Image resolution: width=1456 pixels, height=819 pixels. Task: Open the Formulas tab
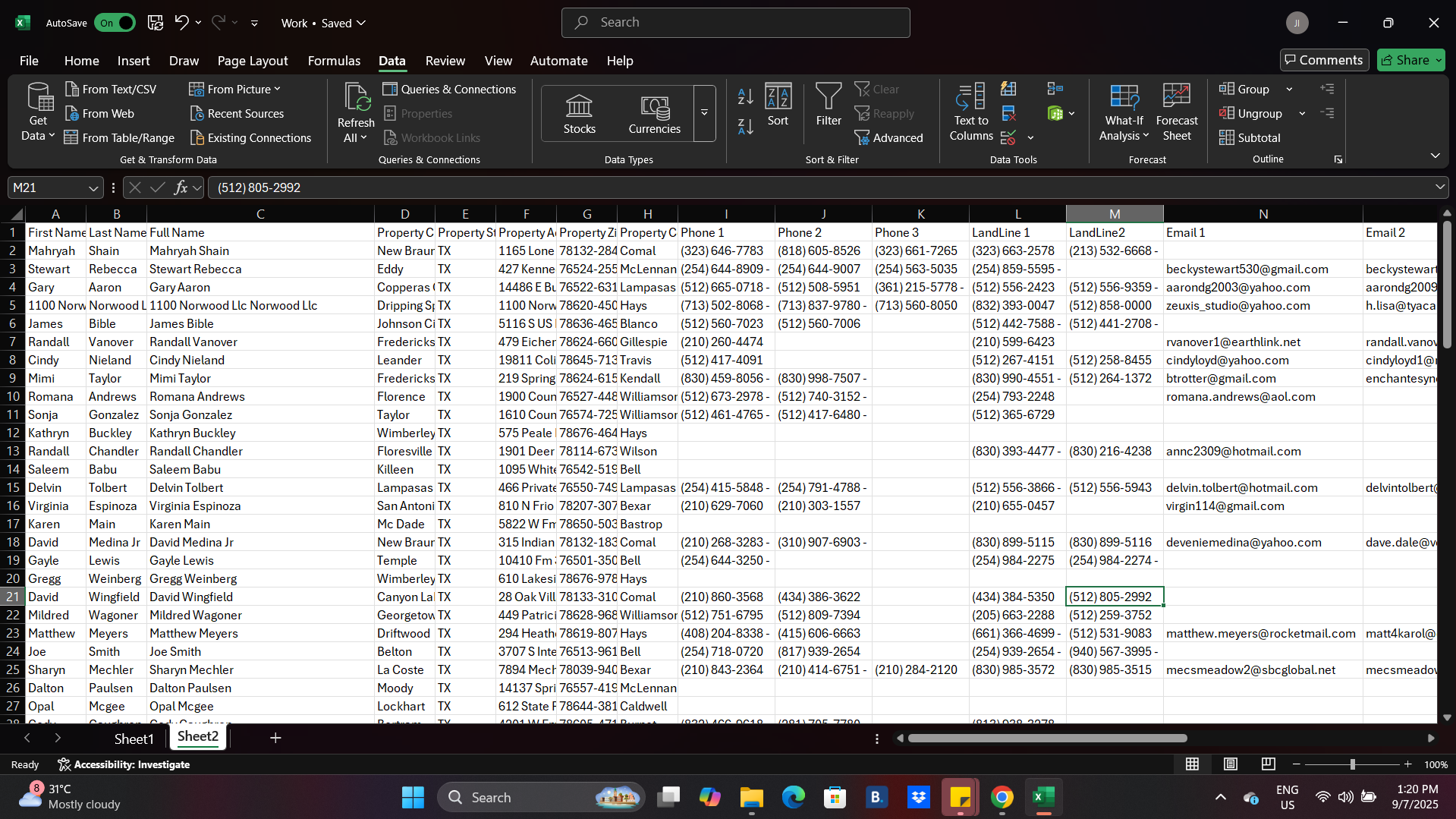point(334,61)
